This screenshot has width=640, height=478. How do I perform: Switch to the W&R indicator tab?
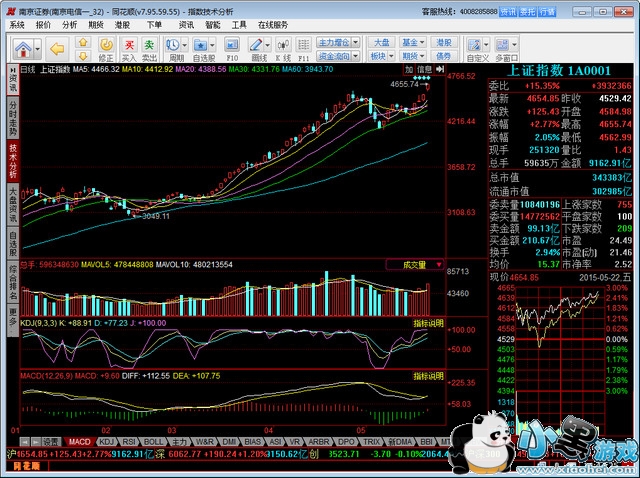point(204,442)
